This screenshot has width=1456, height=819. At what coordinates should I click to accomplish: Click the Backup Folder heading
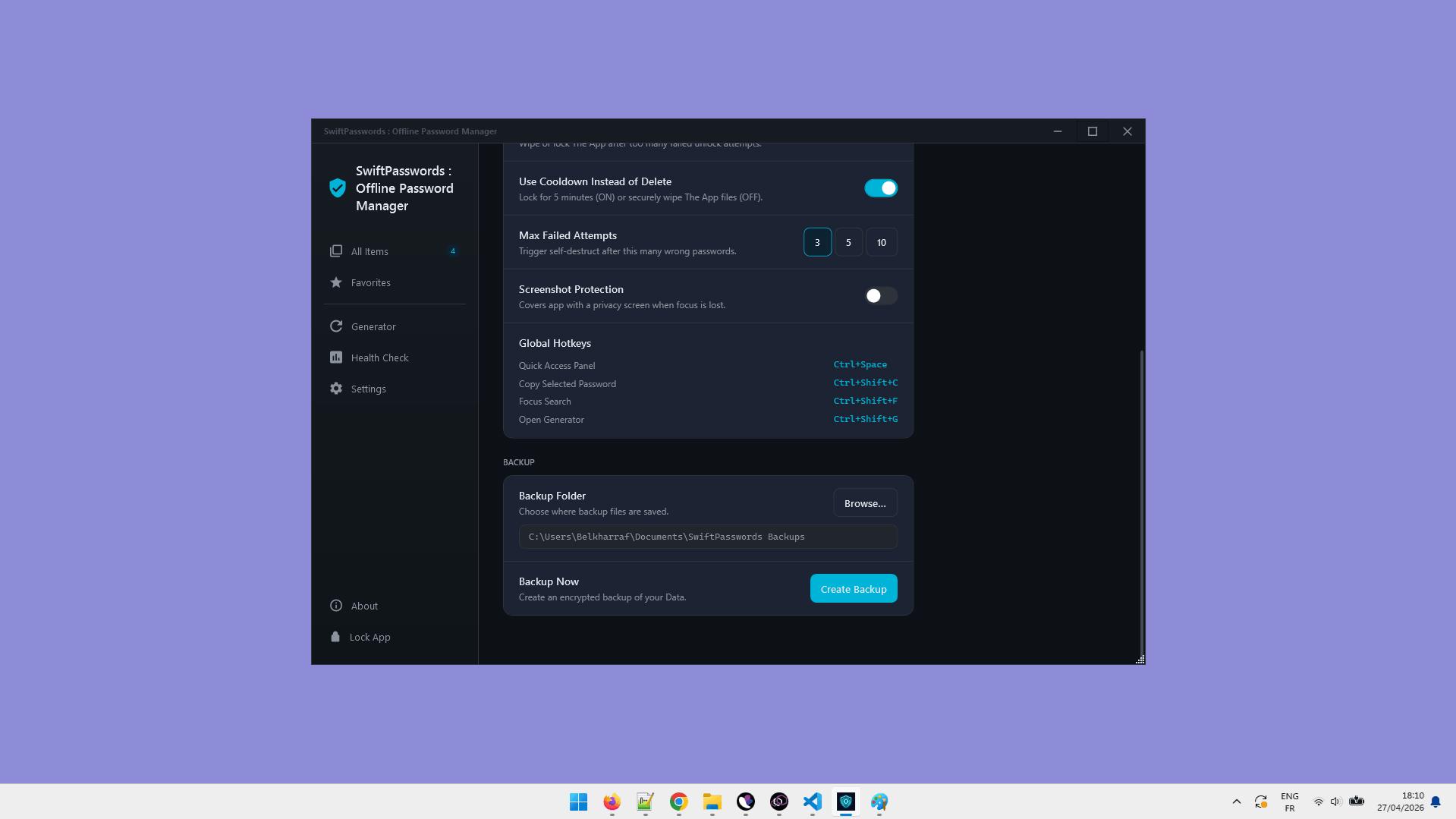point(552,496)
